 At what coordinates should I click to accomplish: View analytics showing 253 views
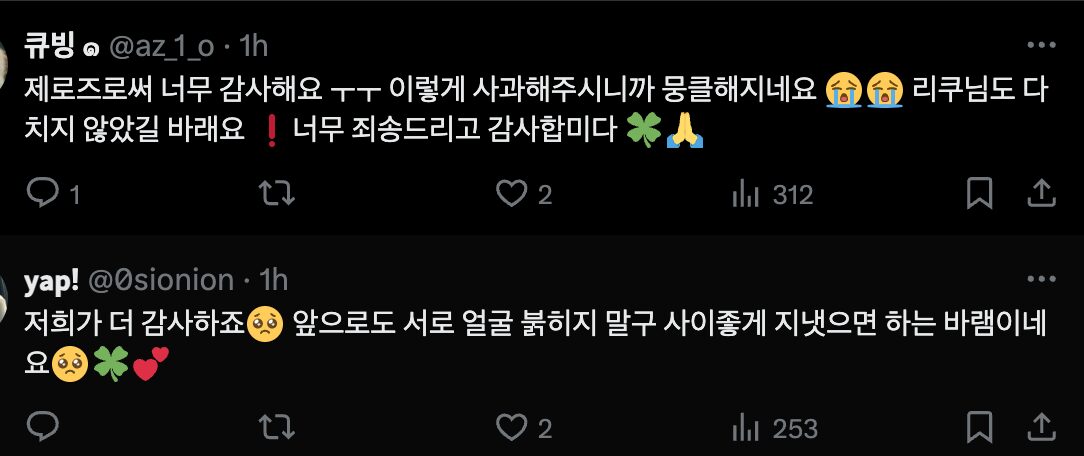tap(774, 428)
